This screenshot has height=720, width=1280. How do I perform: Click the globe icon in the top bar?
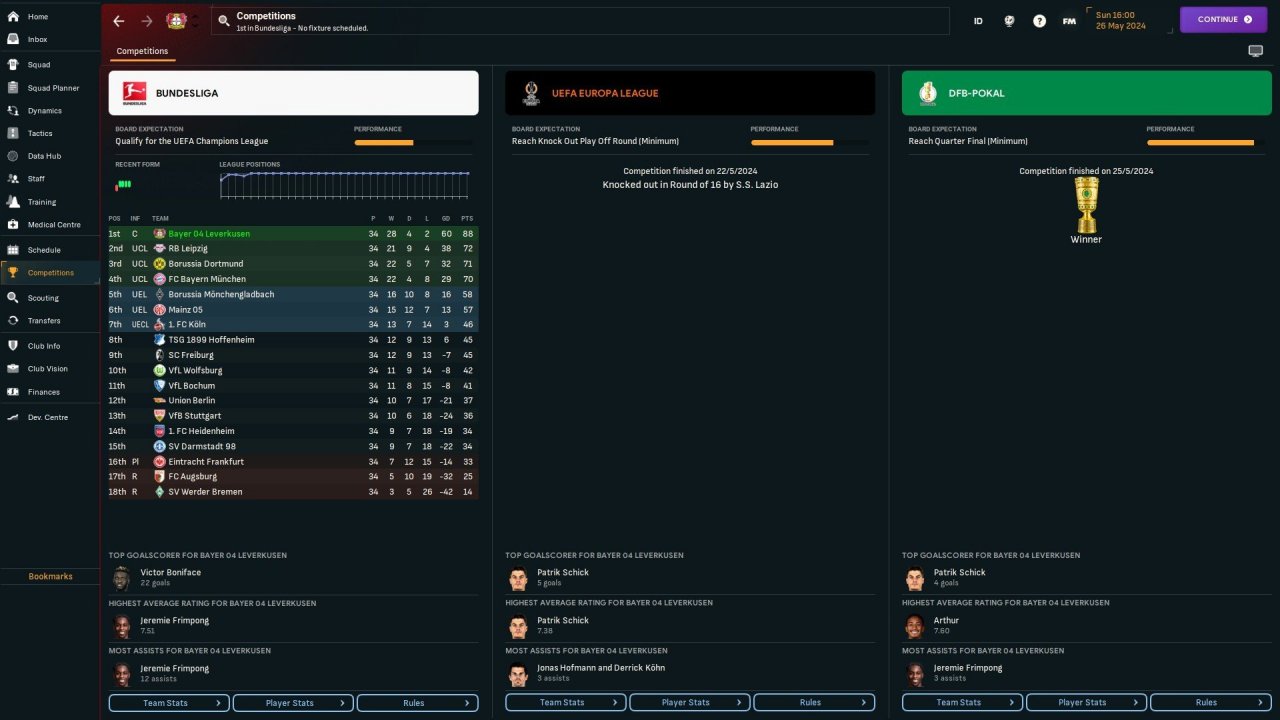[x=1009, y=21]
